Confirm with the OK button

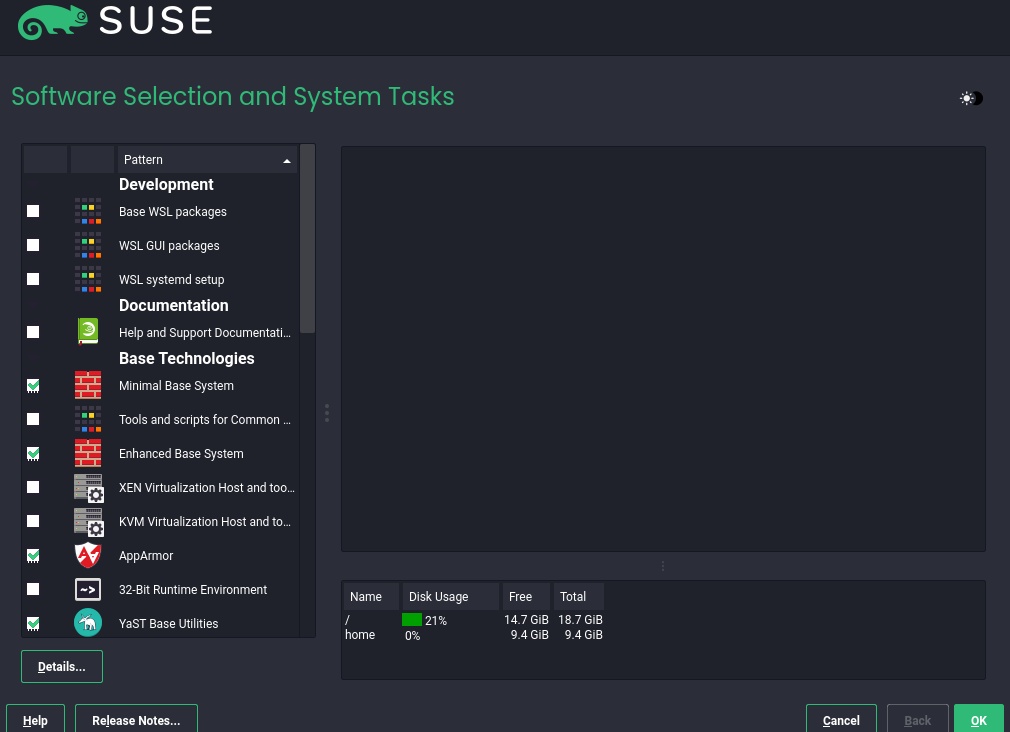978,720
